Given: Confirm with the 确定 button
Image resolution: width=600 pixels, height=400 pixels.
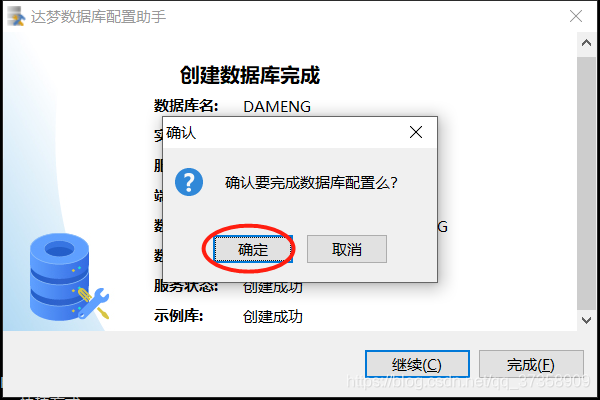Looking at the screenshot, I should 253,249.
